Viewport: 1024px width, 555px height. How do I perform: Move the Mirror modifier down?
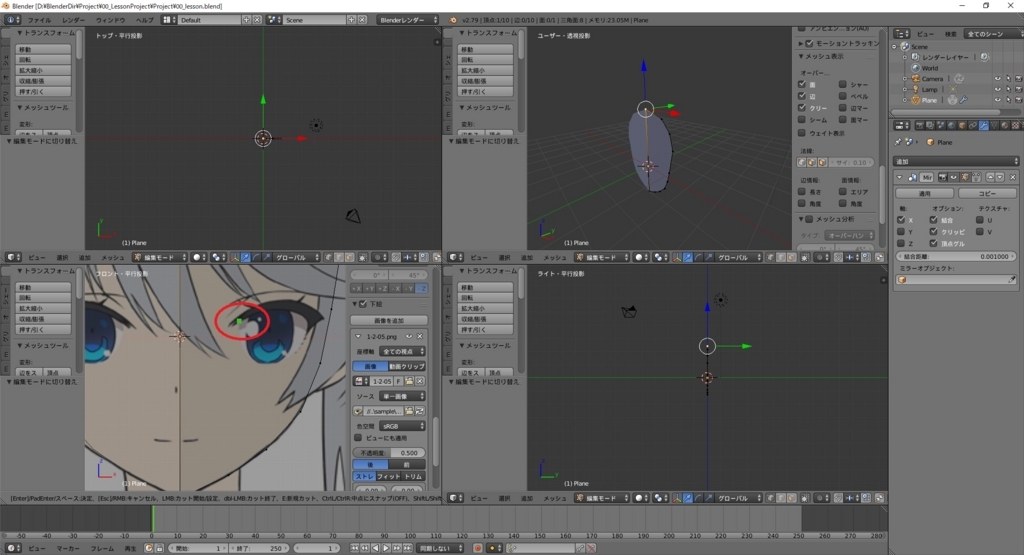[x=1000, y=177]
